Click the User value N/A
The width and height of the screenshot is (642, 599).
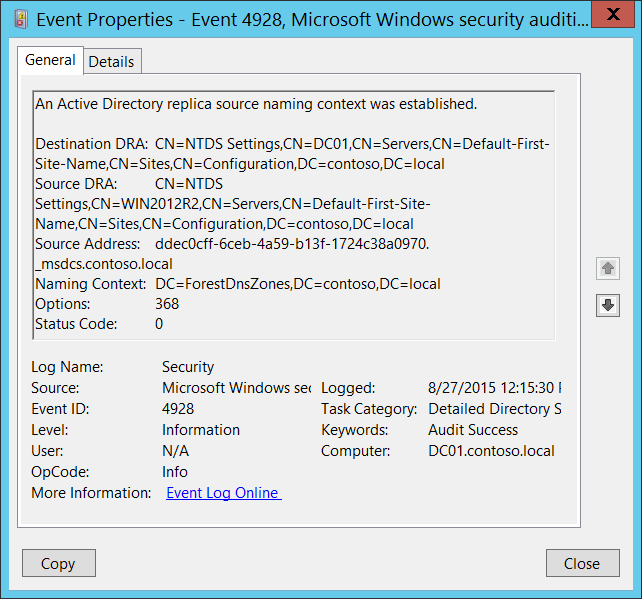[175, 451]
